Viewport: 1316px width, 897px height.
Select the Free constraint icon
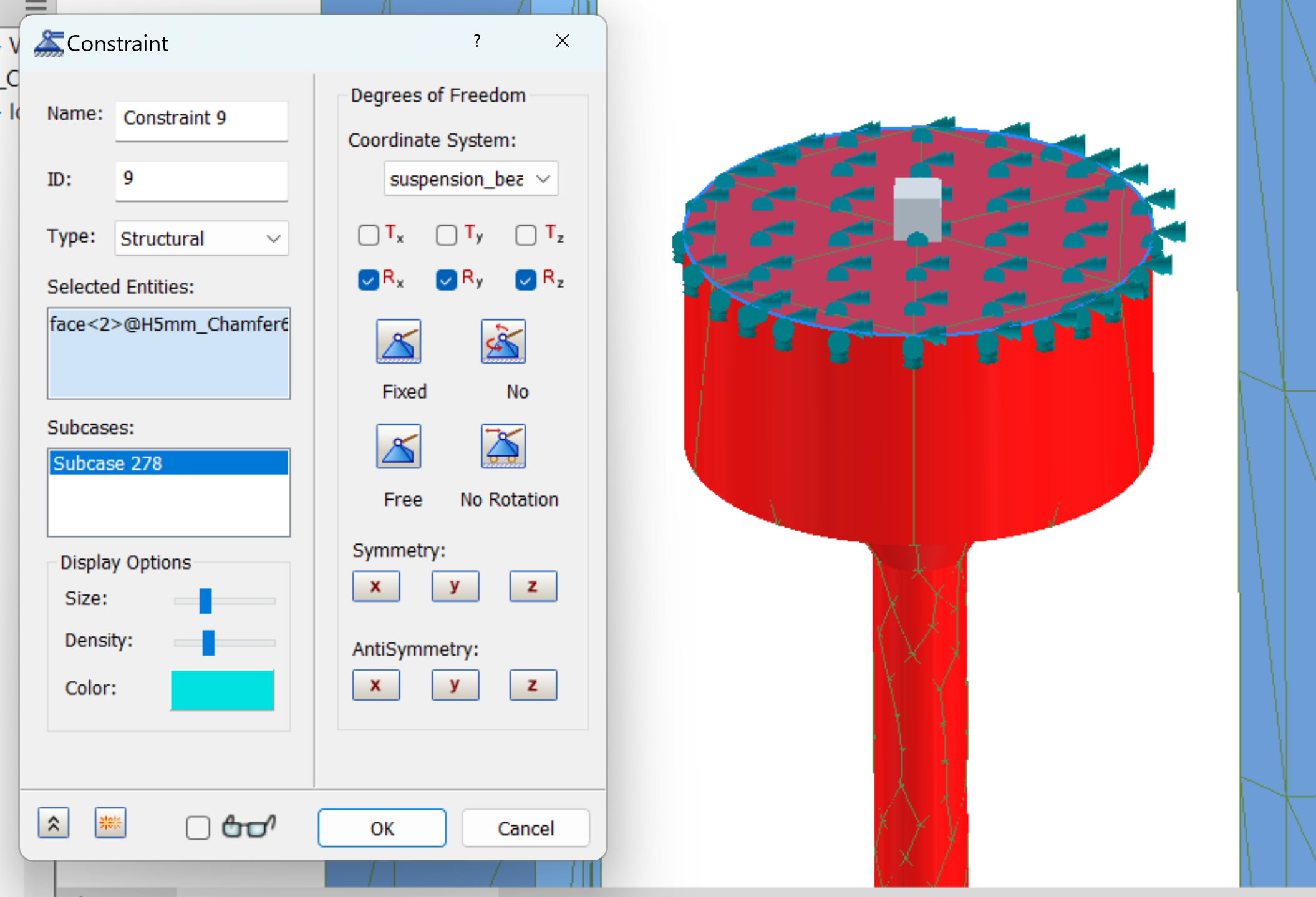point(398,446)
